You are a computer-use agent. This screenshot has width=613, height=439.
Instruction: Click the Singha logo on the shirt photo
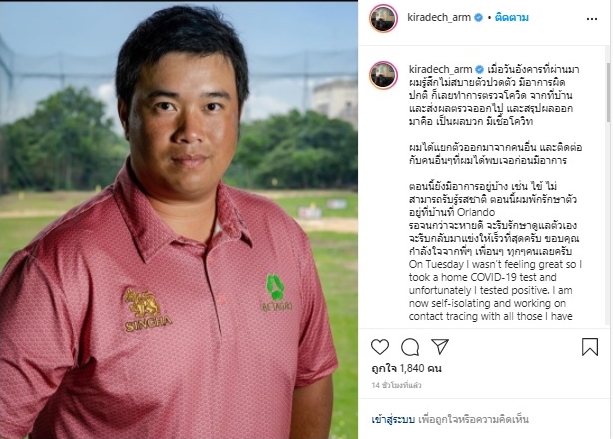148,310
